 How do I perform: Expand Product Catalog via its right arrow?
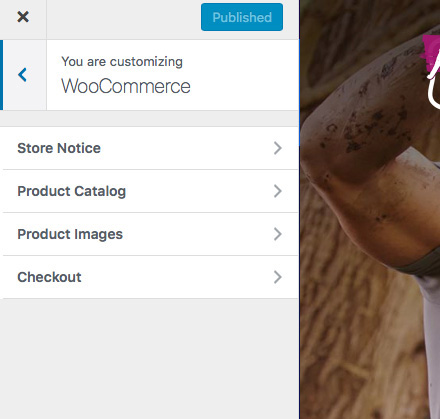pyautogui.click(x=278, y=191)
